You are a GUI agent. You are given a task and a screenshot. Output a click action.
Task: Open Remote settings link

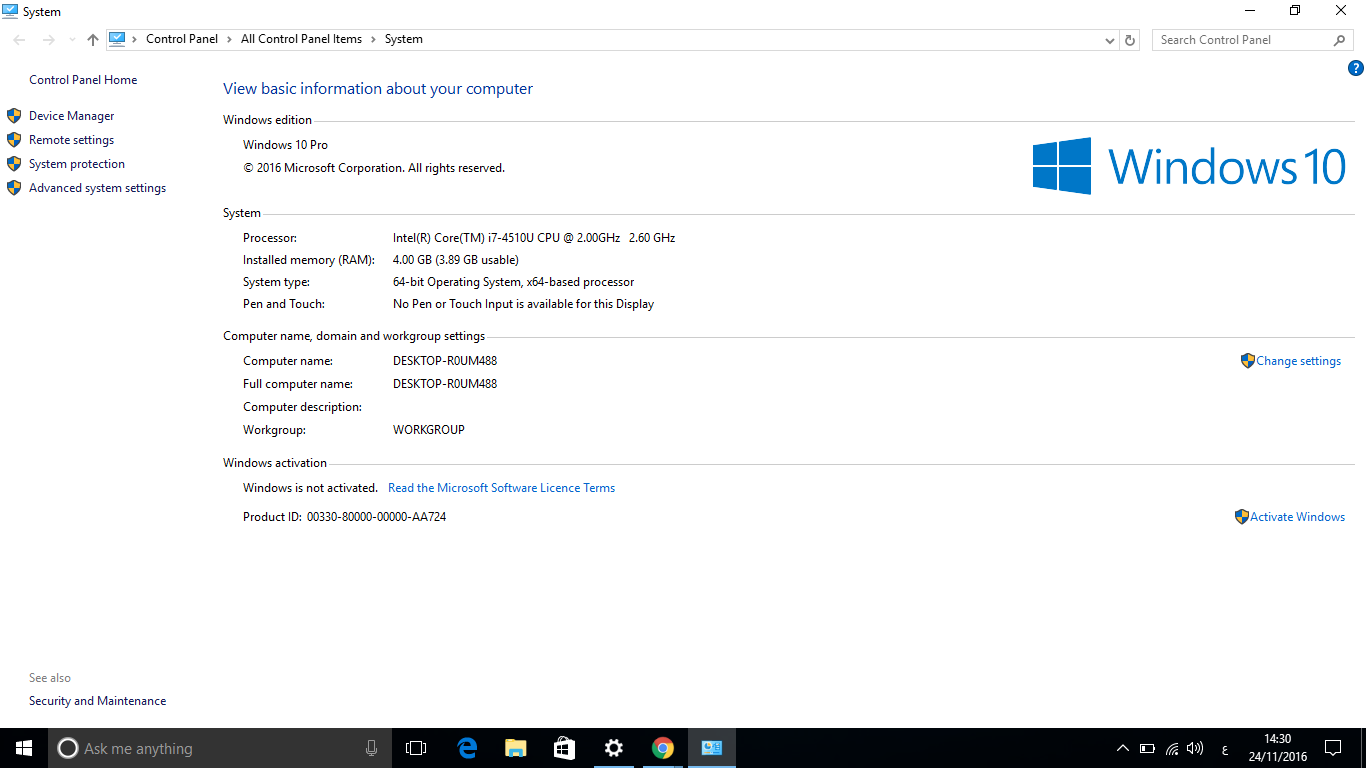pos(71,140)
